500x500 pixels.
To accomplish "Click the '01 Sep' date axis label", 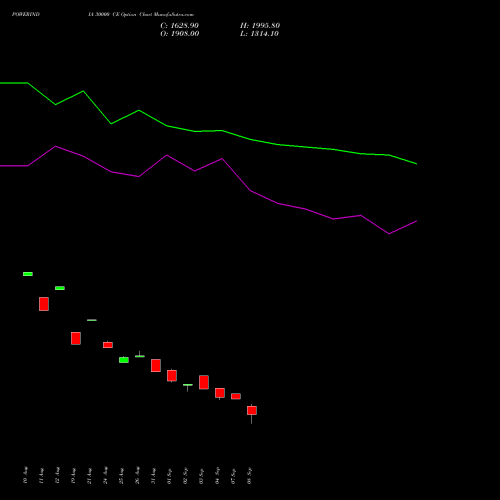I will [x=169, y=475].
